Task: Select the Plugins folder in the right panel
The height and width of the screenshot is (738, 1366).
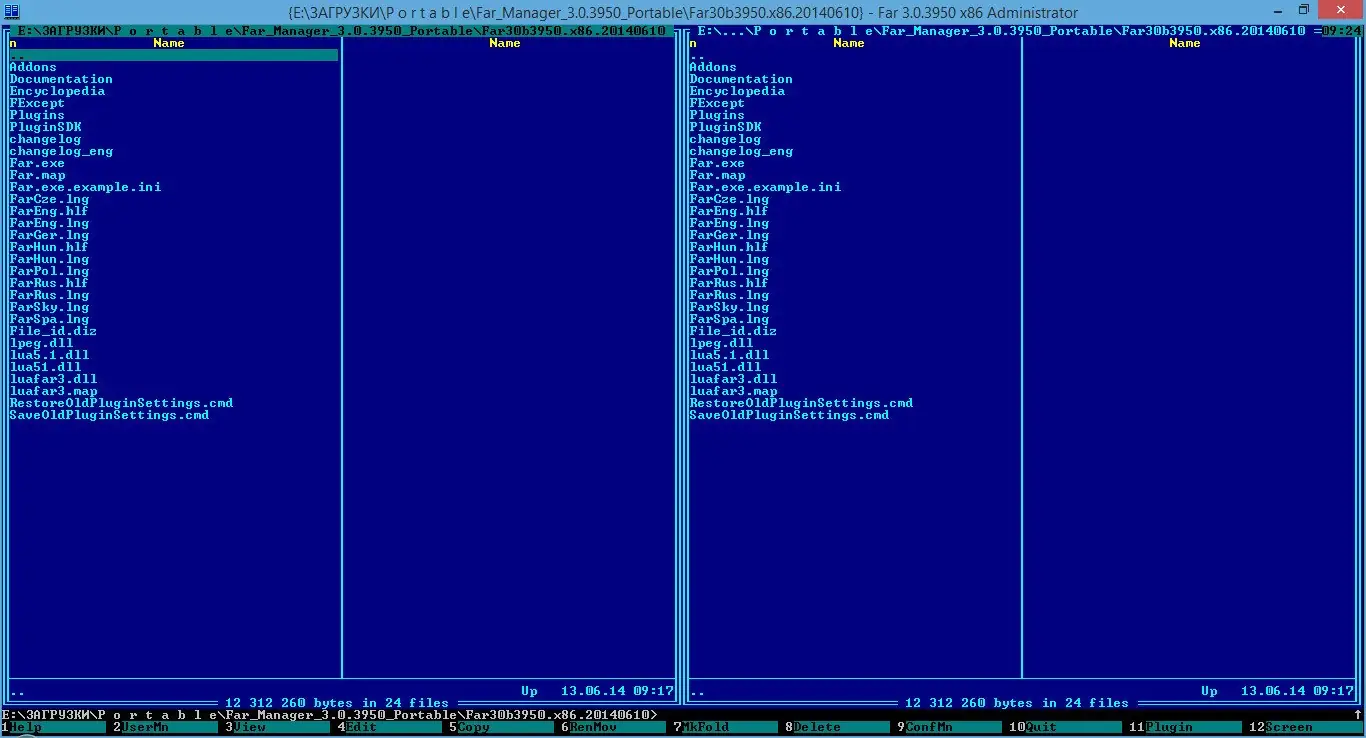Action: point(717,115)
